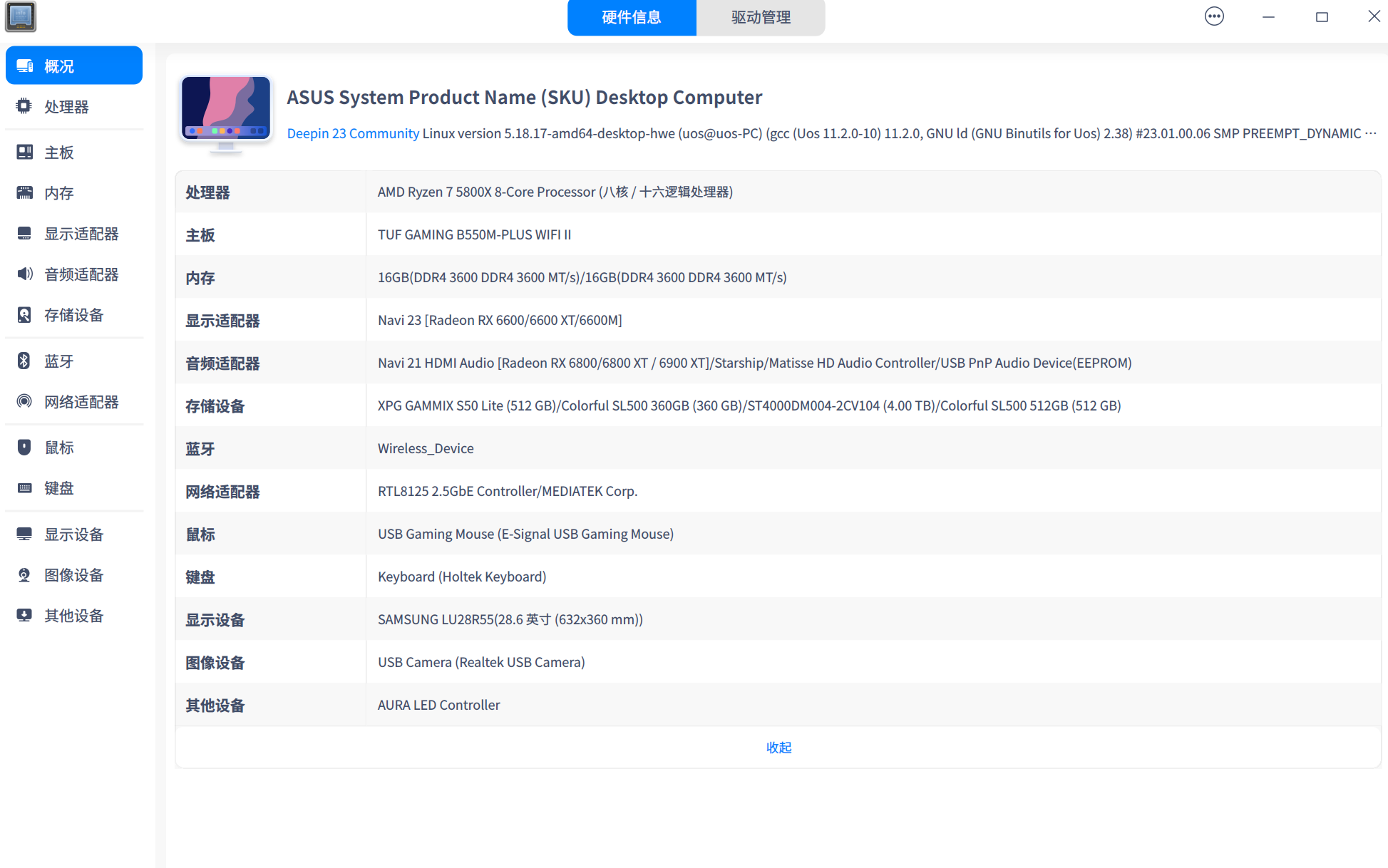Expand truncated kernel version ellipsis
Image resolution: width=1388 pixels, height=868 pixels.
tap(1370, 133)
